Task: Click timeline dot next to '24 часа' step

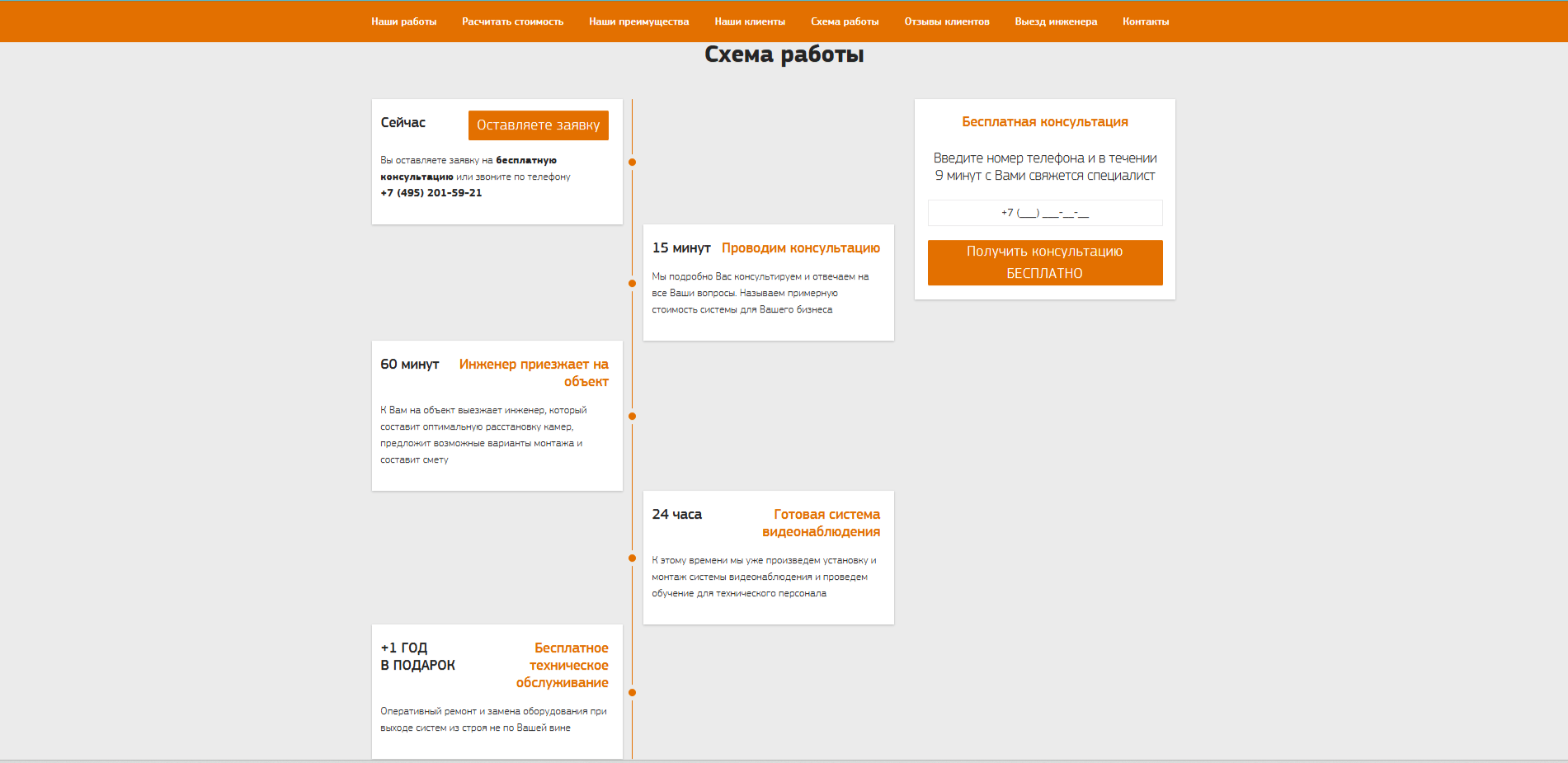Action: pos(633,558)
